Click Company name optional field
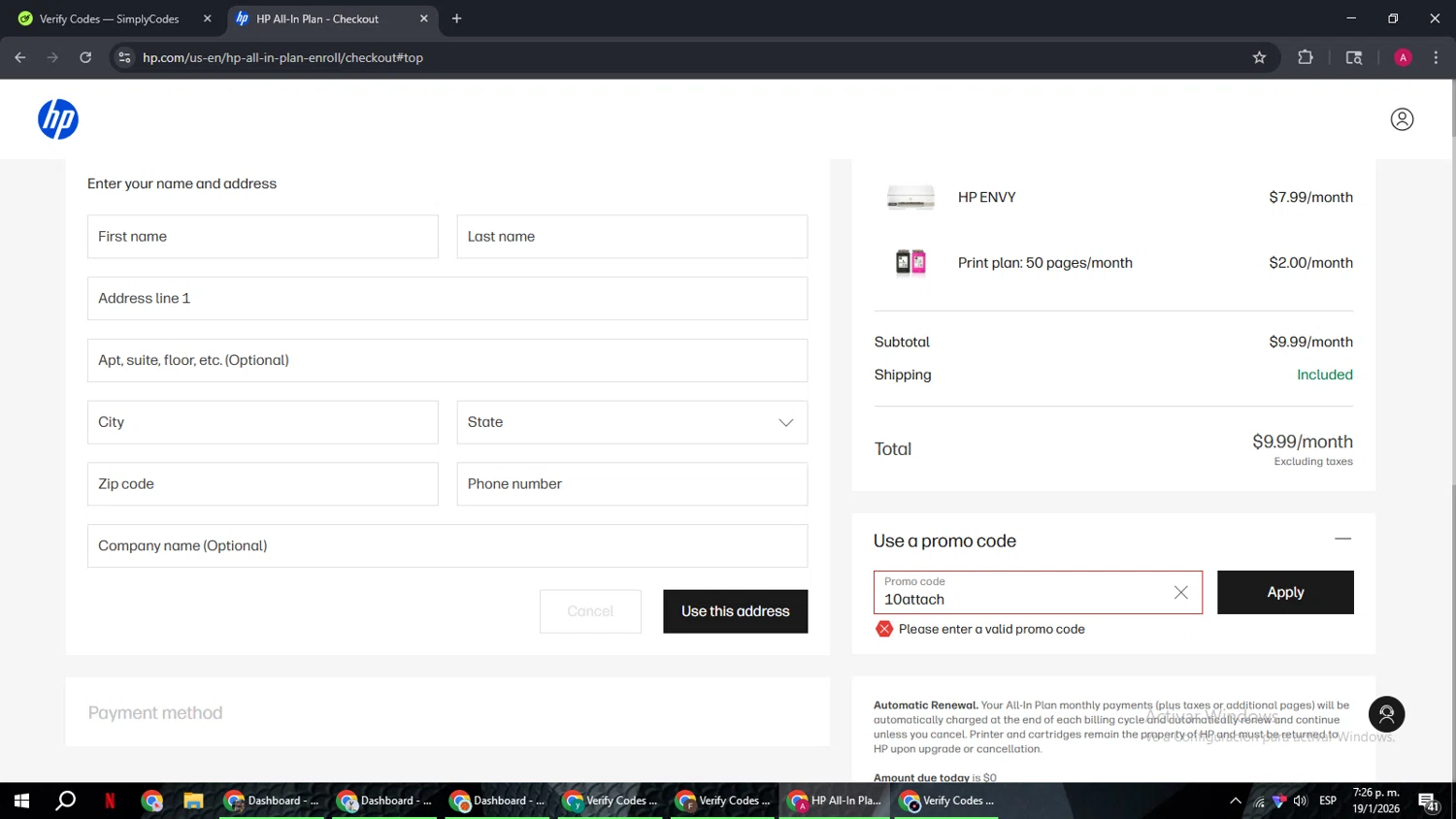 [447, 546]
